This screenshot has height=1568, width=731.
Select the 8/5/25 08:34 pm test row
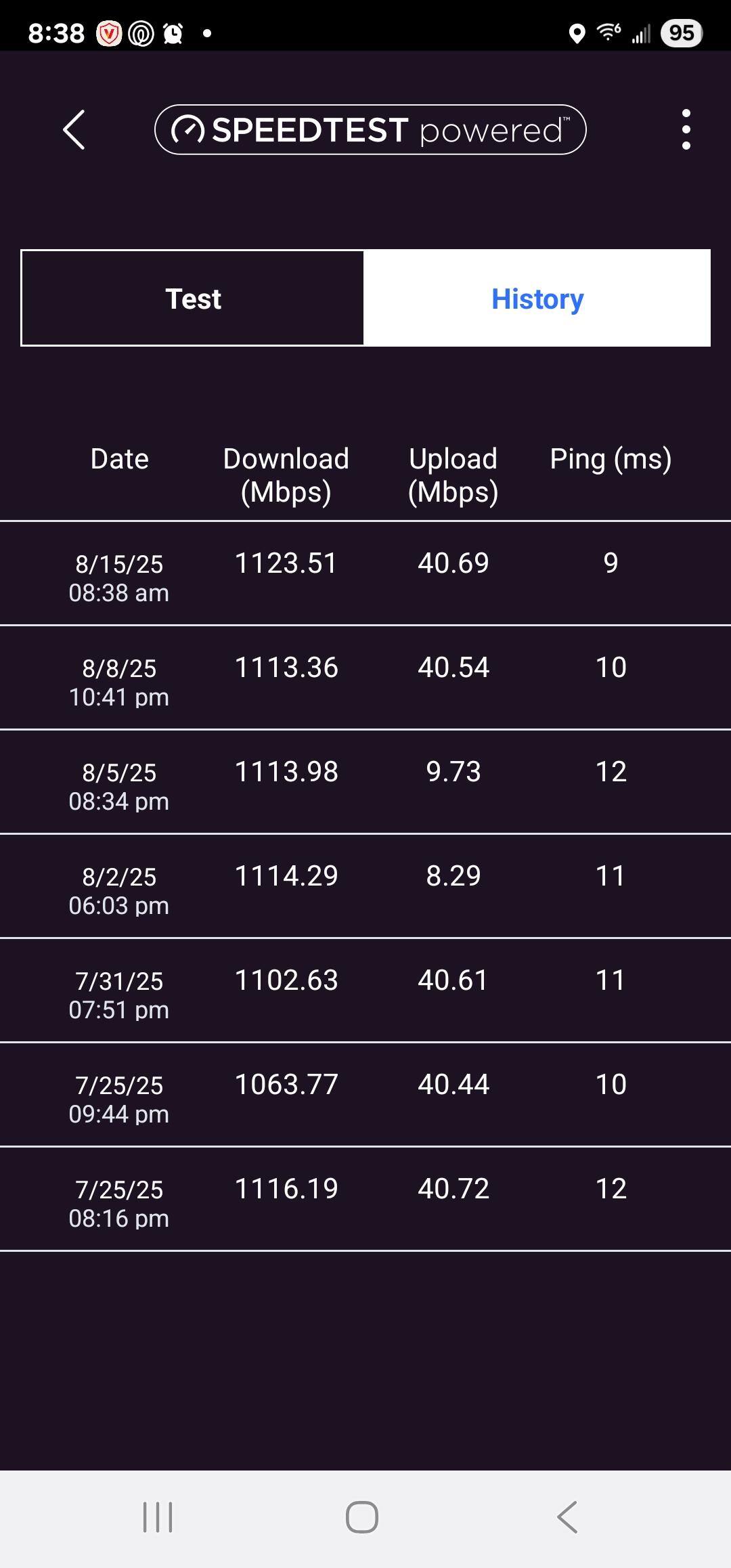365,782
